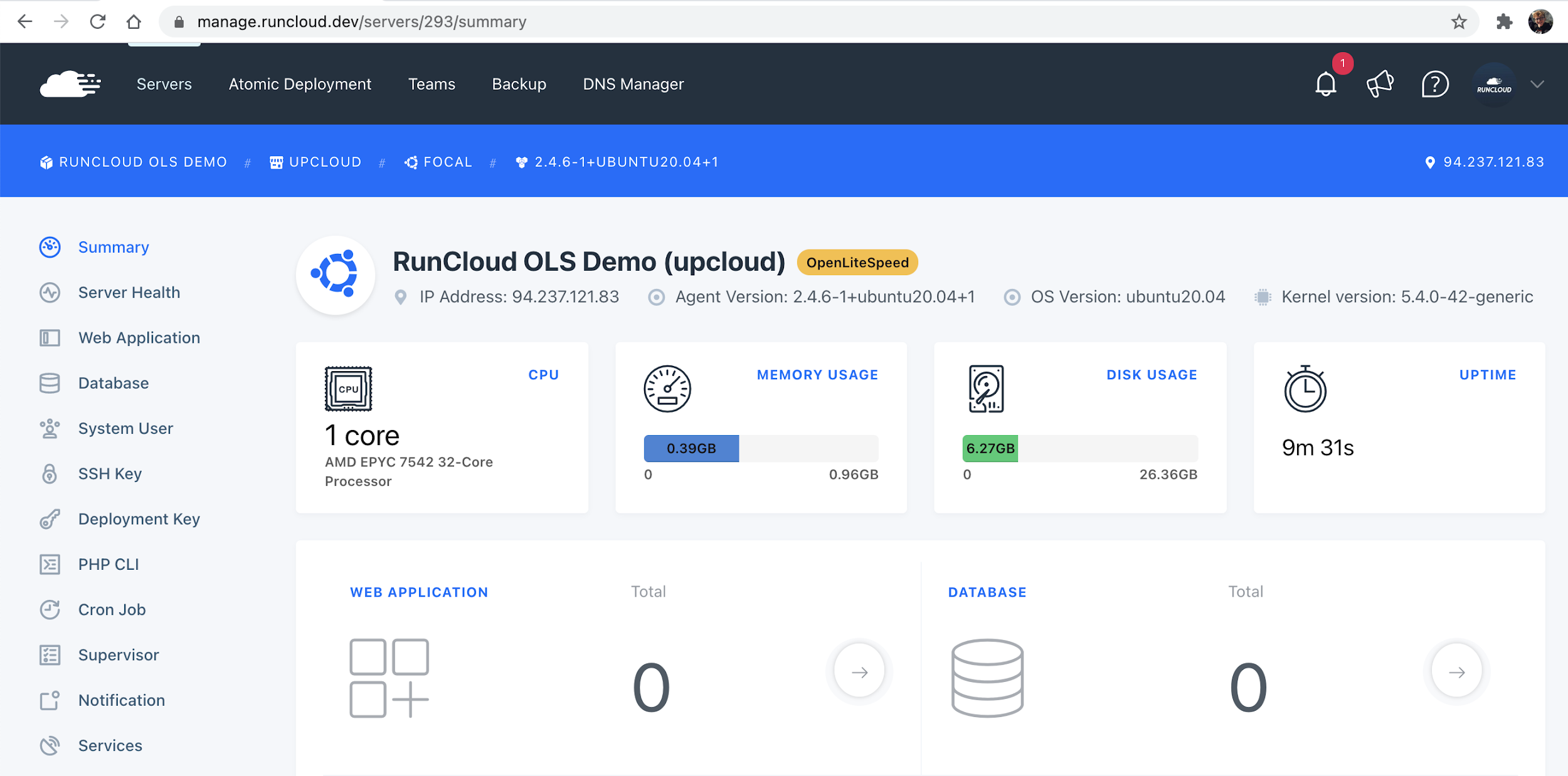Screen dimensions: 1568x776
Task: Open browser extensions puzzle icon
Action: coord(1504,21)
